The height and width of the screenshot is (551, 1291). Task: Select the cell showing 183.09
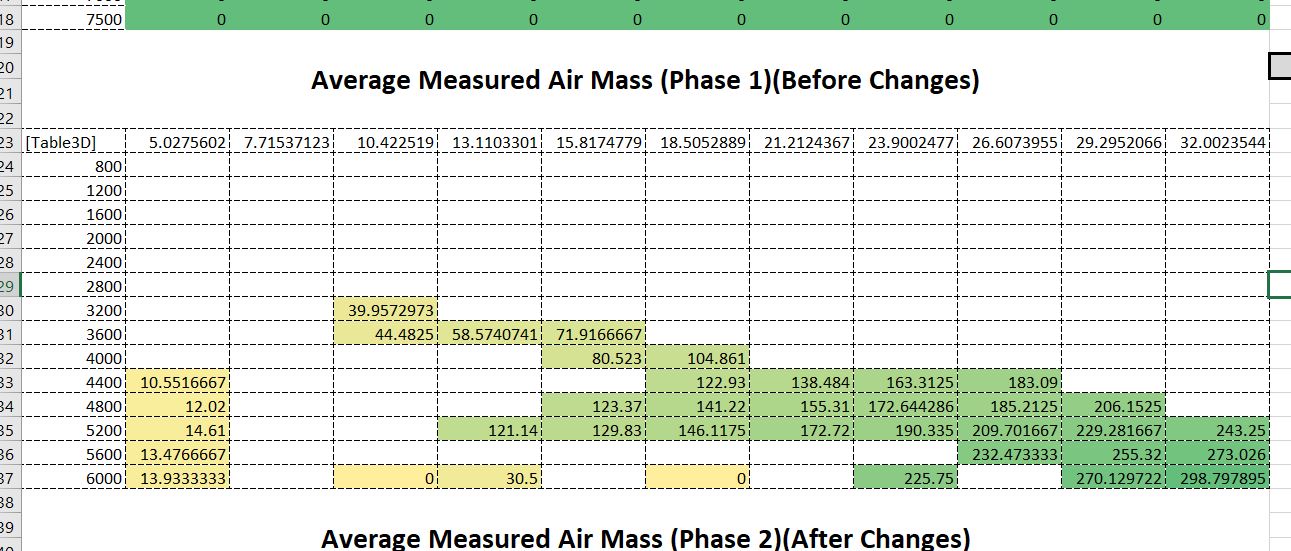click(x=1010, y=383)
